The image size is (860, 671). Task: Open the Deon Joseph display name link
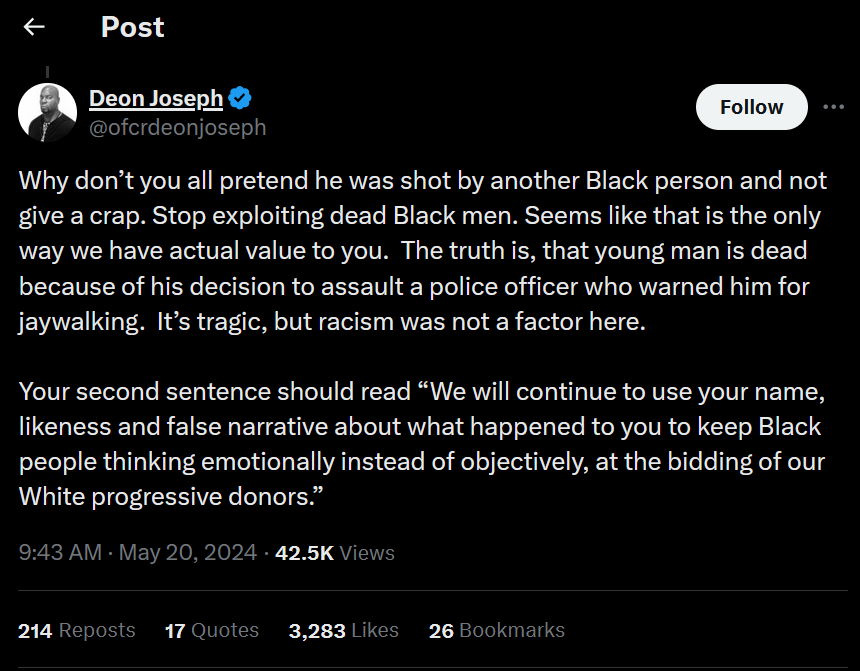(x=156, y=98)
